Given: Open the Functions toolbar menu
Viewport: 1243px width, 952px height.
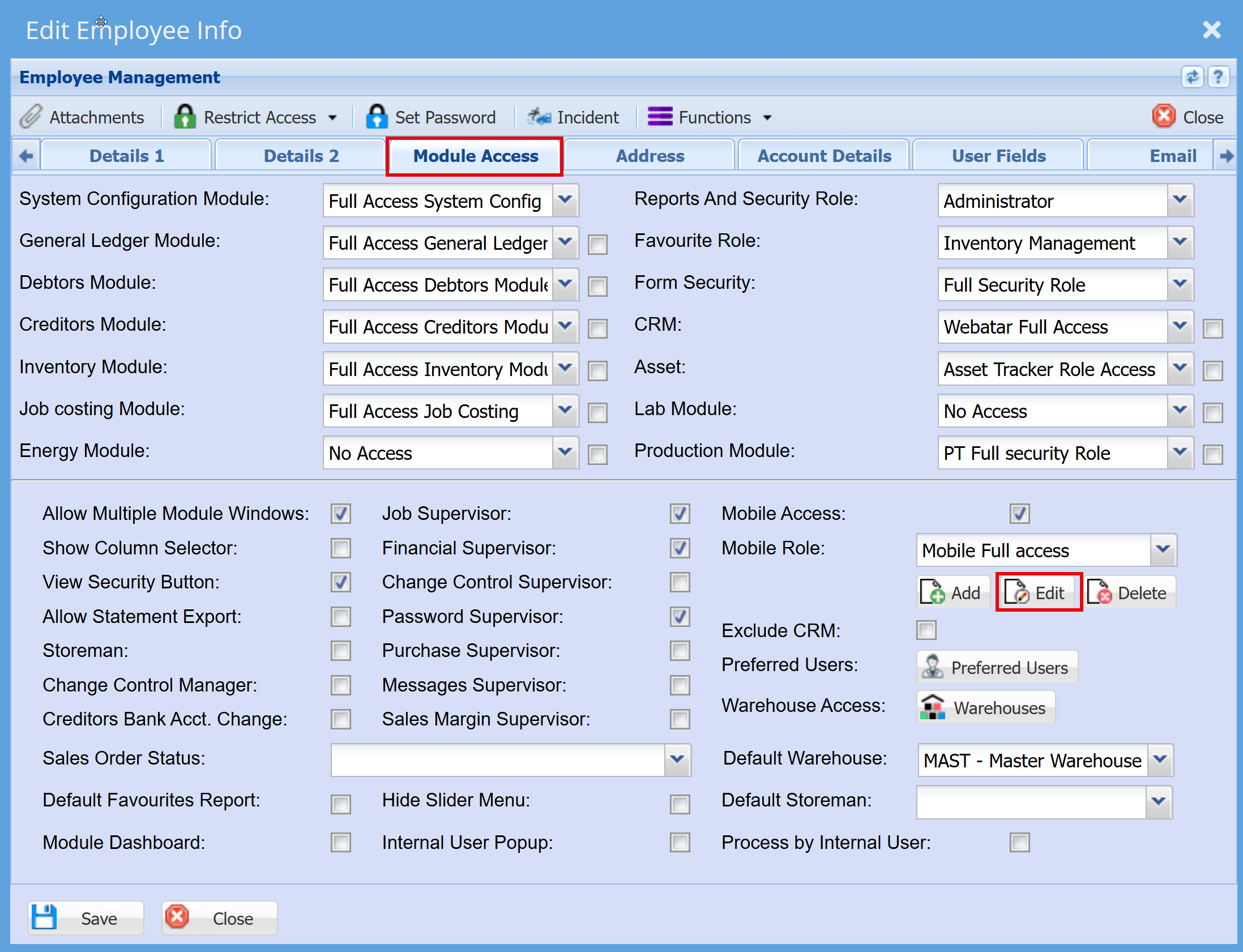Looking at the screenshot, I should click(x=710, y=117).
